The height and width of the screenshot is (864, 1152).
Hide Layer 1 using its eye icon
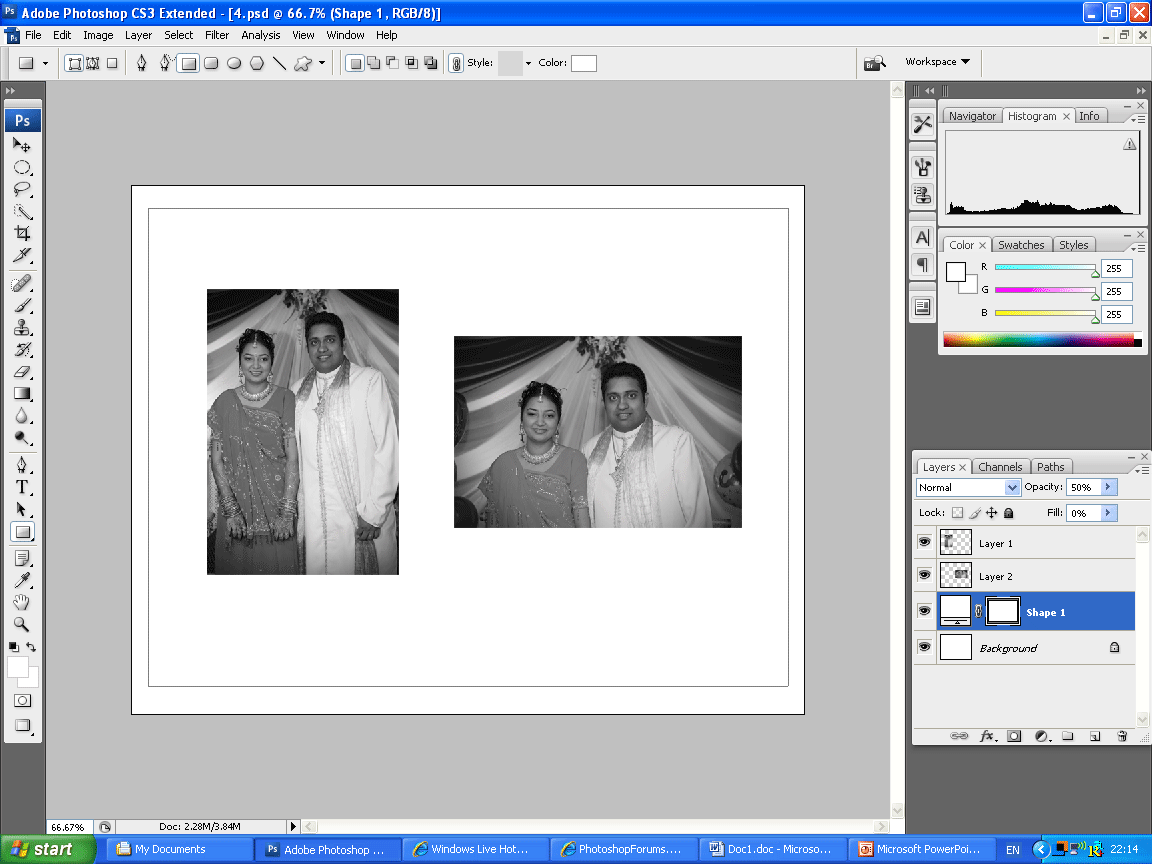(924, 542)
